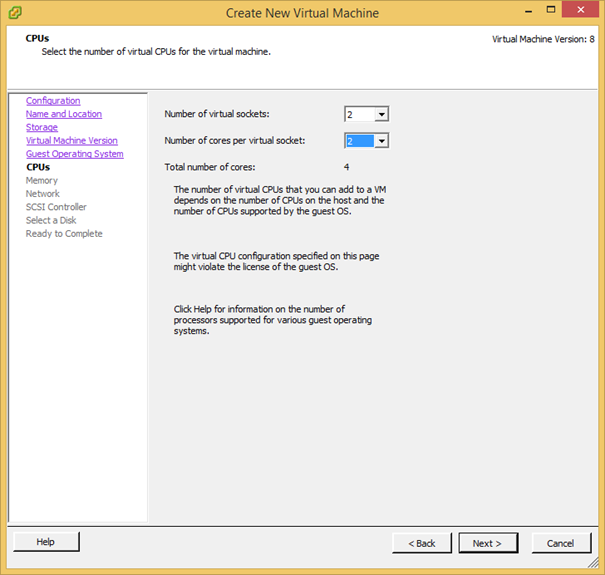605x575 pixels.
Task: Open the Number of virtual sockets dropdown arrow
Action: click(382, 114)
